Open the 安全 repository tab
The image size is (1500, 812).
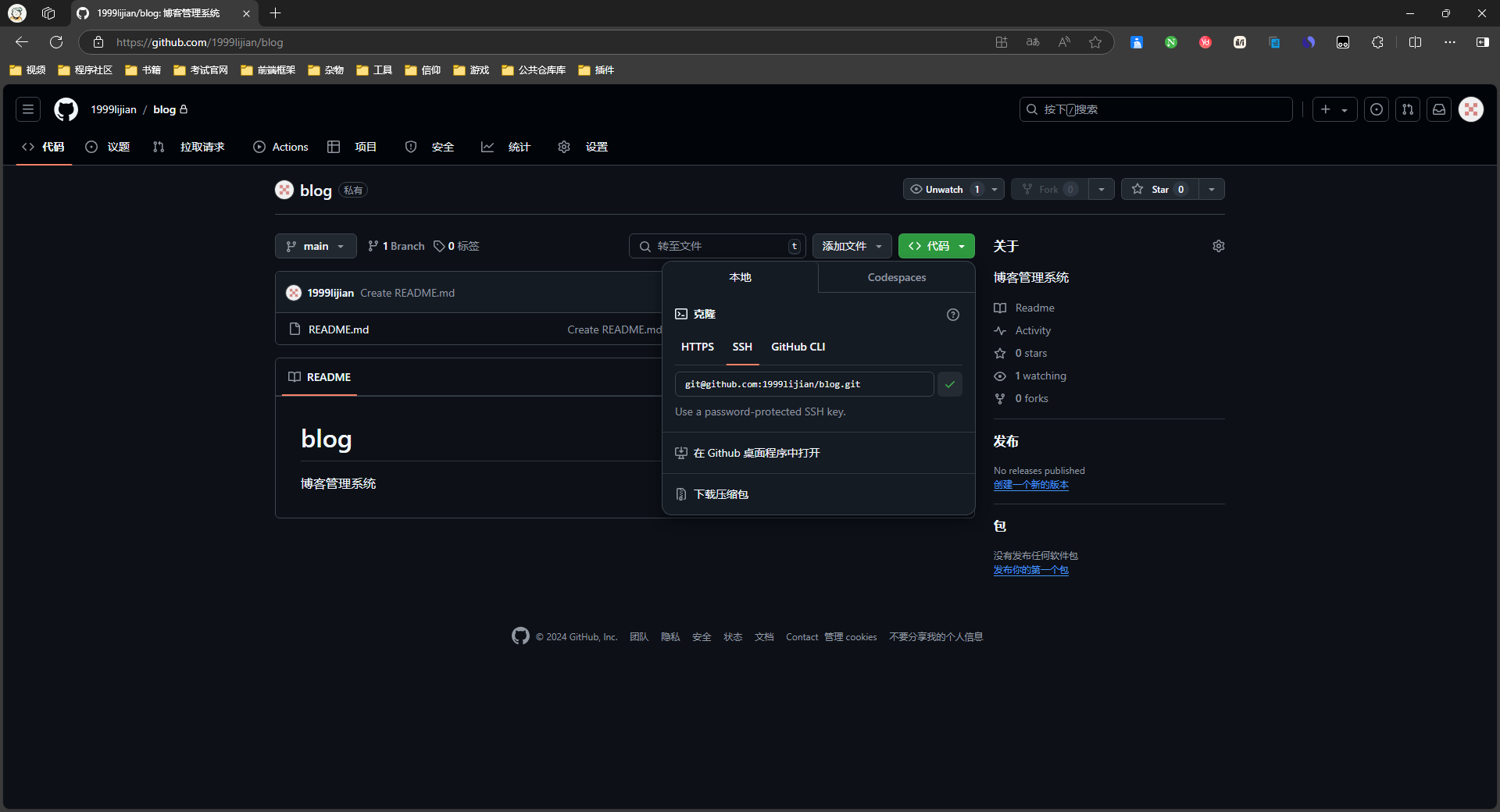coord(430,147)
